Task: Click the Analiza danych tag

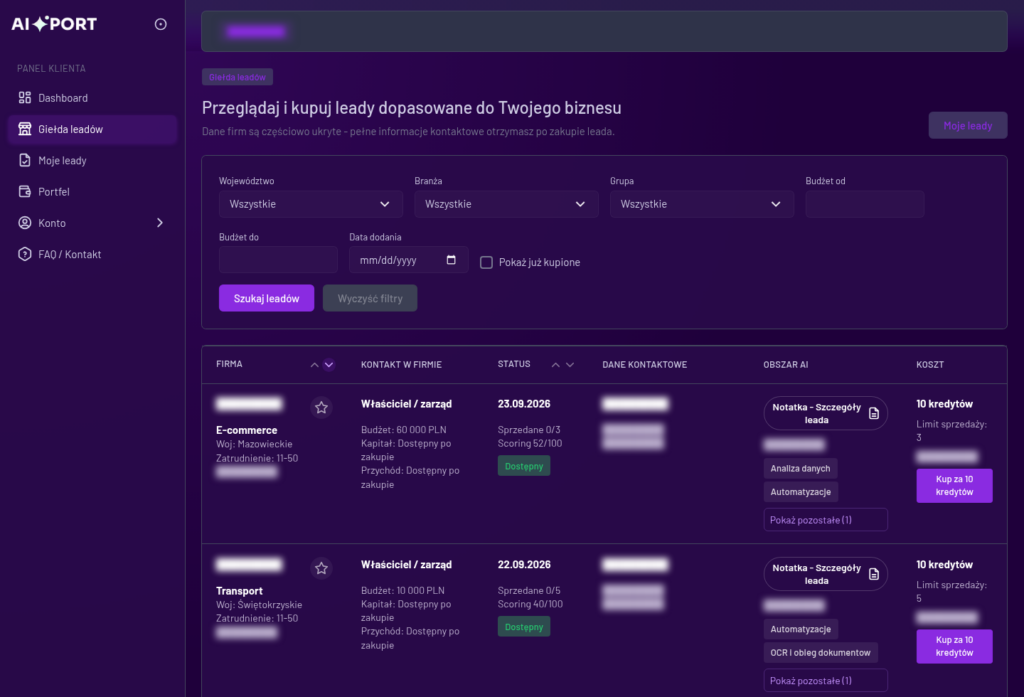Action: coord(800,468)
